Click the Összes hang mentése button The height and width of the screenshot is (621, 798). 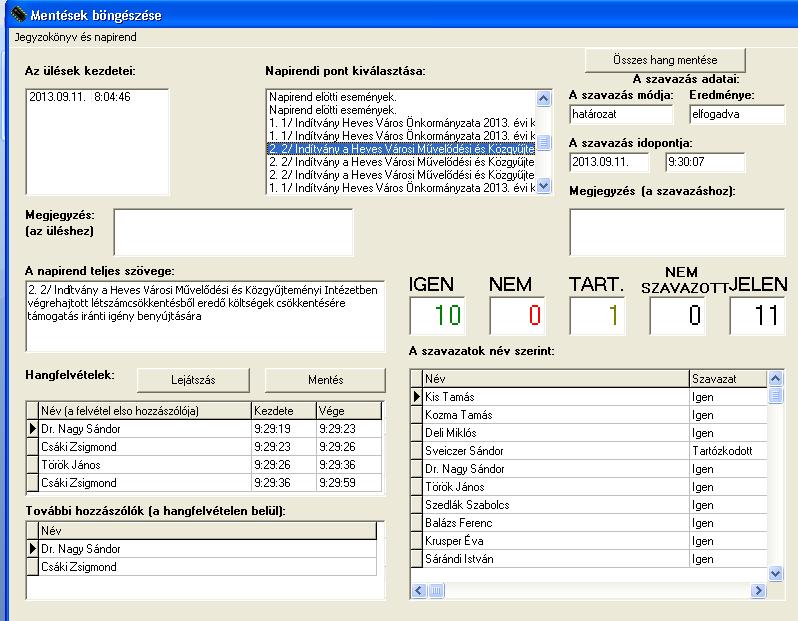665,60
